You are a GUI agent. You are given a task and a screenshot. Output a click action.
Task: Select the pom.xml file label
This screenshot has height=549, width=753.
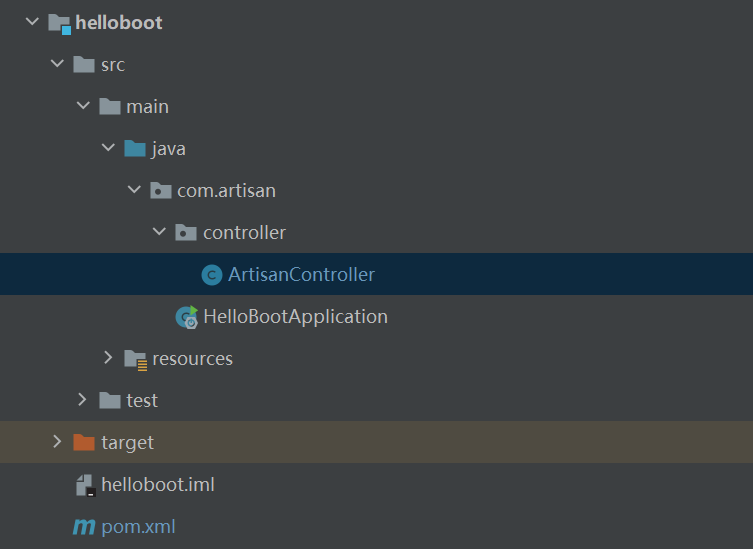(138, 526)
